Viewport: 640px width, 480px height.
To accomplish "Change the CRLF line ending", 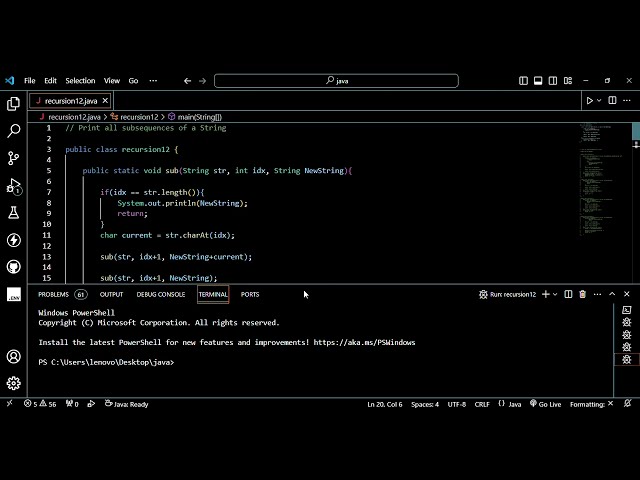I will (482, 404).
